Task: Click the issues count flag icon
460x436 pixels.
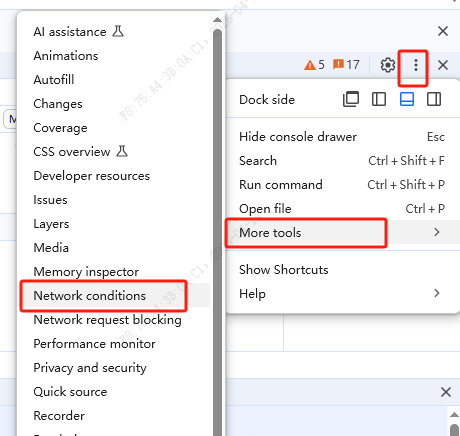Action: [338, 64]
